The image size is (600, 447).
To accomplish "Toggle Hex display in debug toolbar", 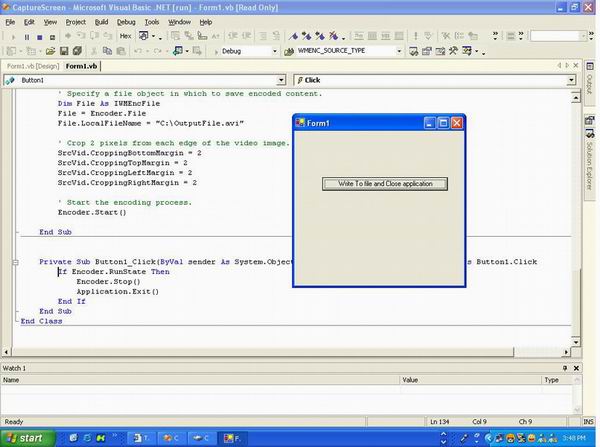I will [125, 36].
